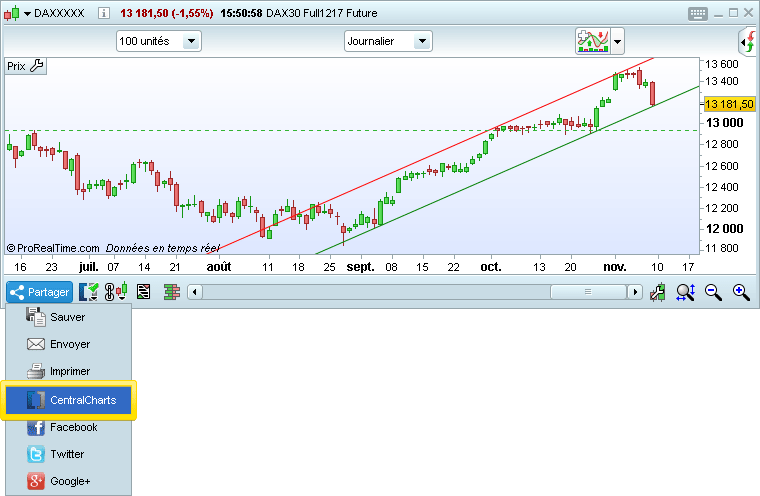Choose Sauver from the share menu
Screen dimensions: 760x496
pyautogui.click(x=67, y=317)
